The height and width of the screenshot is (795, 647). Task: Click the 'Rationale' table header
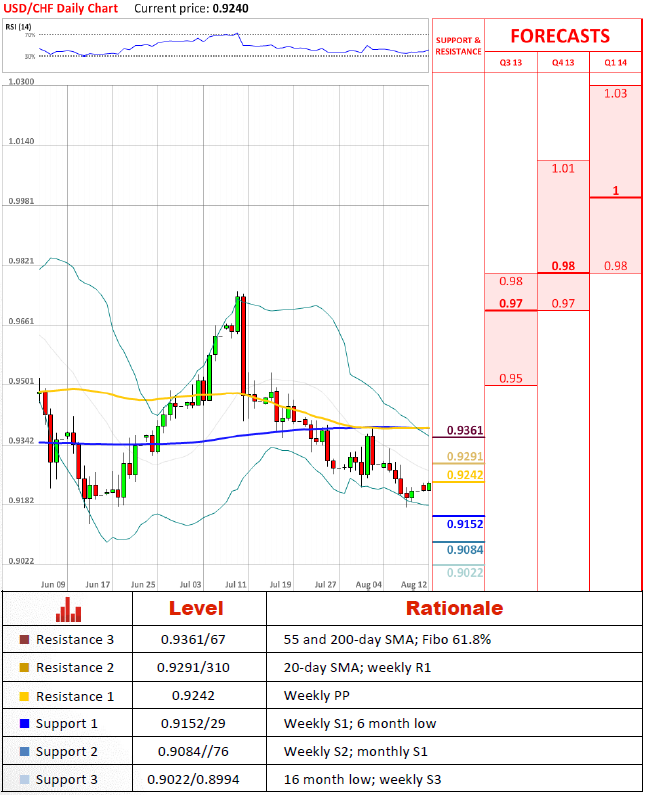coord(454,608)
